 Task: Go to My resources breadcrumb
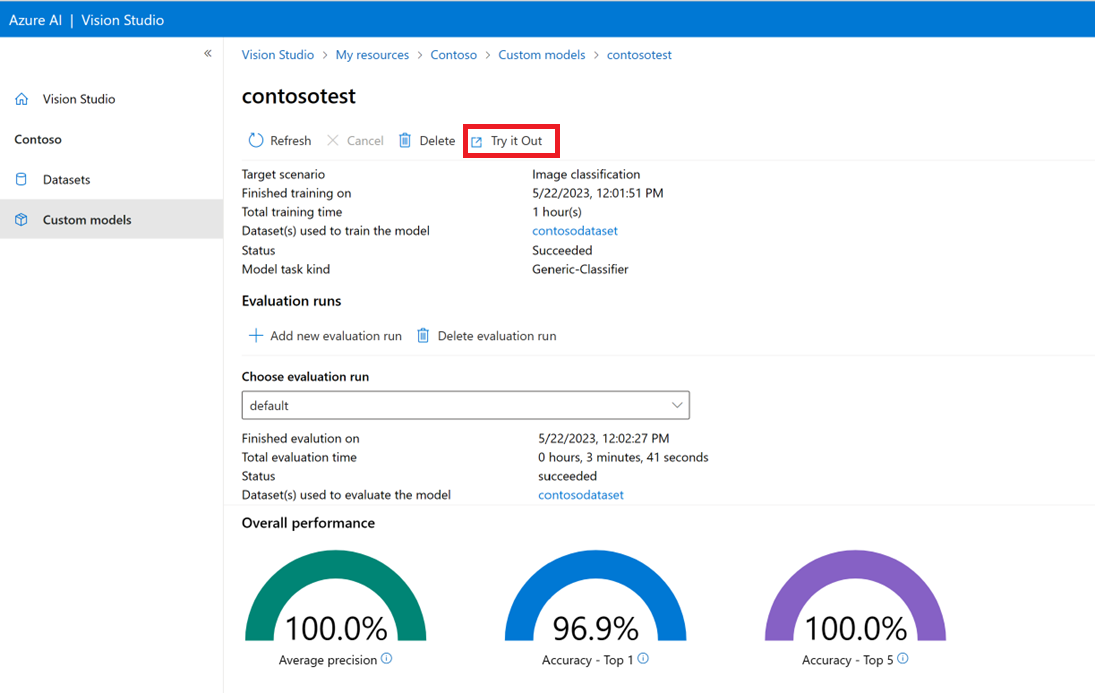point(372,55)
